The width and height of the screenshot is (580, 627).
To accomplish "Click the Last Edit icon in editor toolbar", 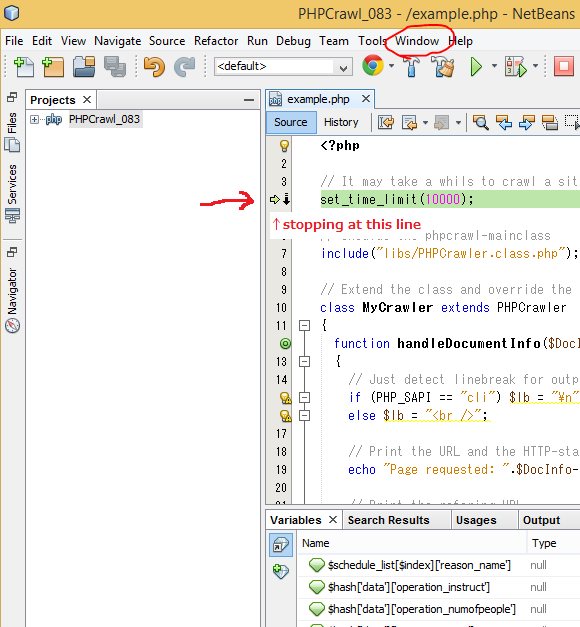I will point(386,122).
